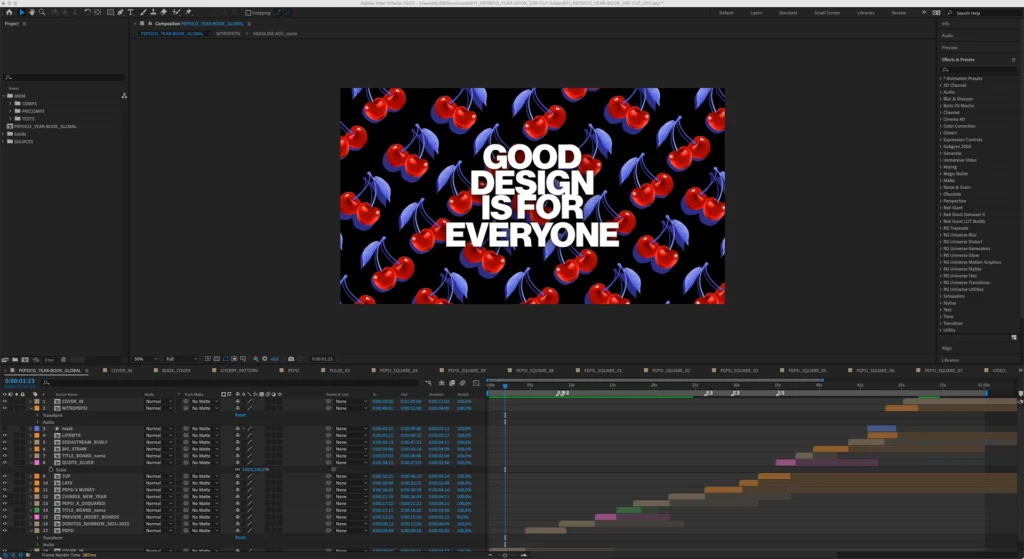Select the Rotation tool

87,12
